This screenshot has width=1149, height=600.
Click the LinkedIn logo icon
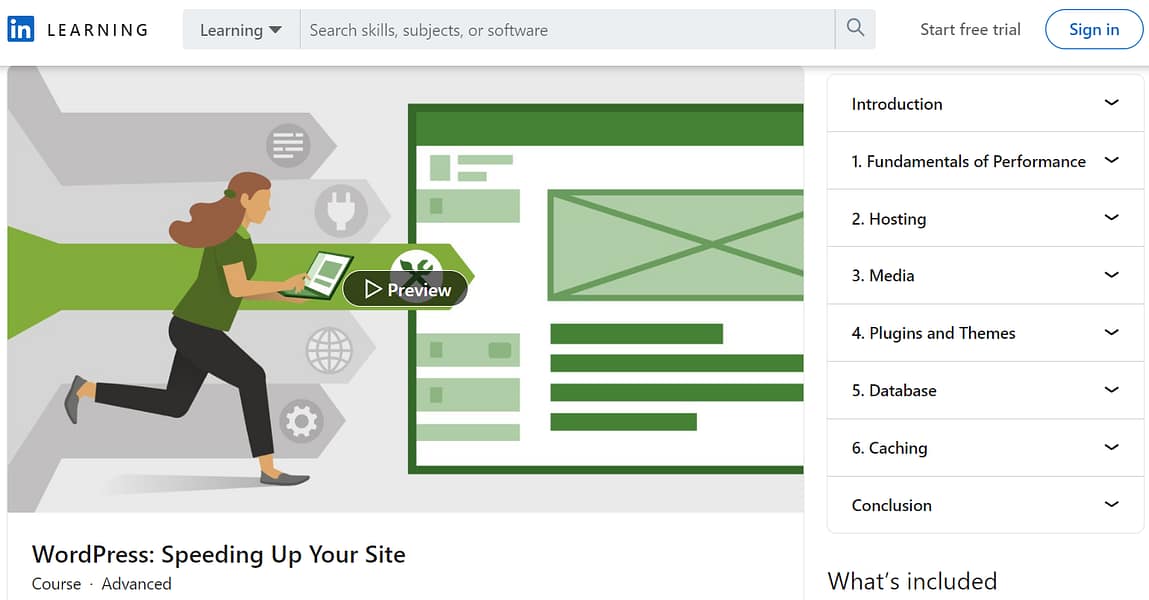point(20,28)
